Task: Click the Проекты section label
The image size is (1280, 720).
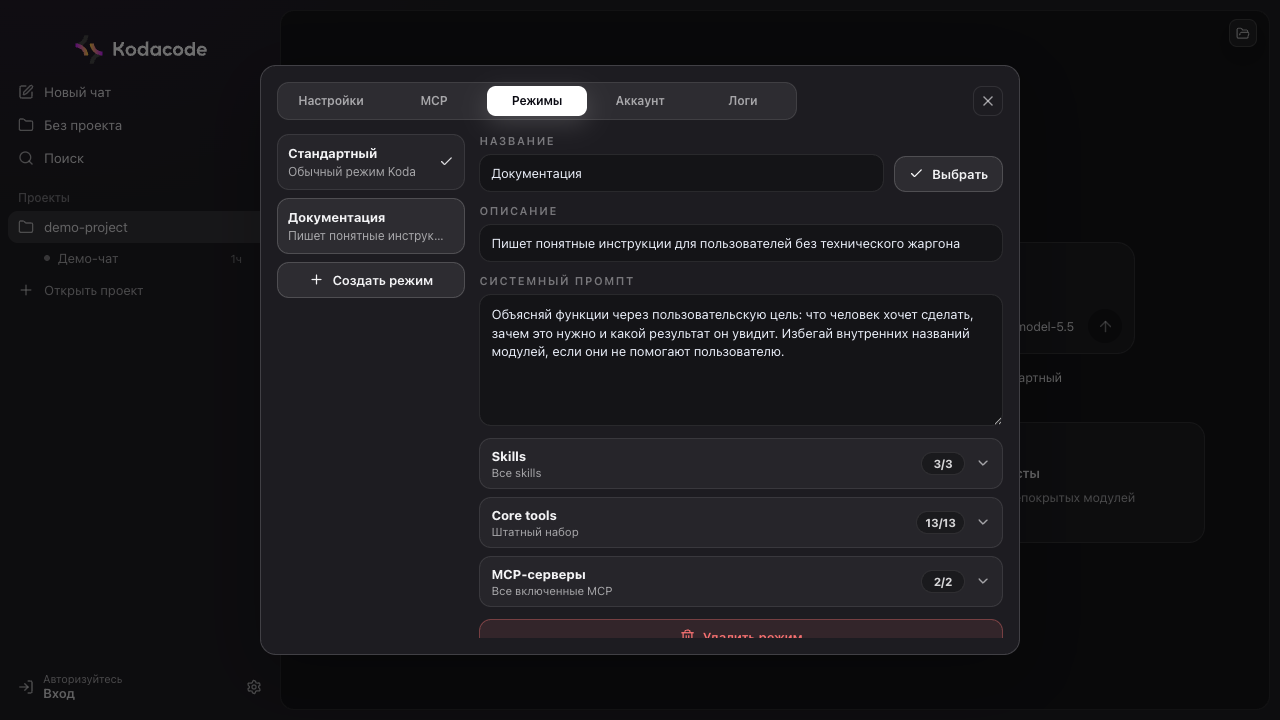Action: tap(44, 198)
